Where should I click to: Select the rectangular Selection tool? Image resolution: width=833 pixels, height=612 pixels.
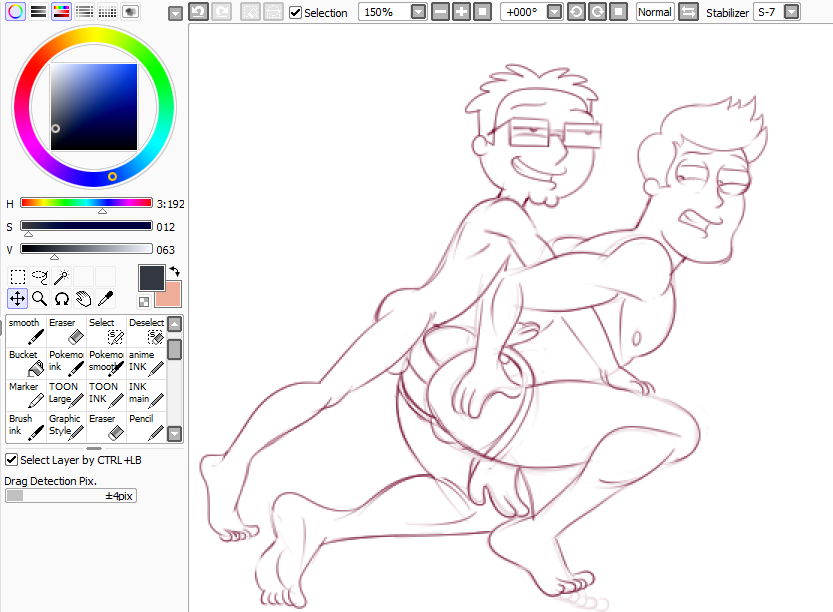[18, 277]
